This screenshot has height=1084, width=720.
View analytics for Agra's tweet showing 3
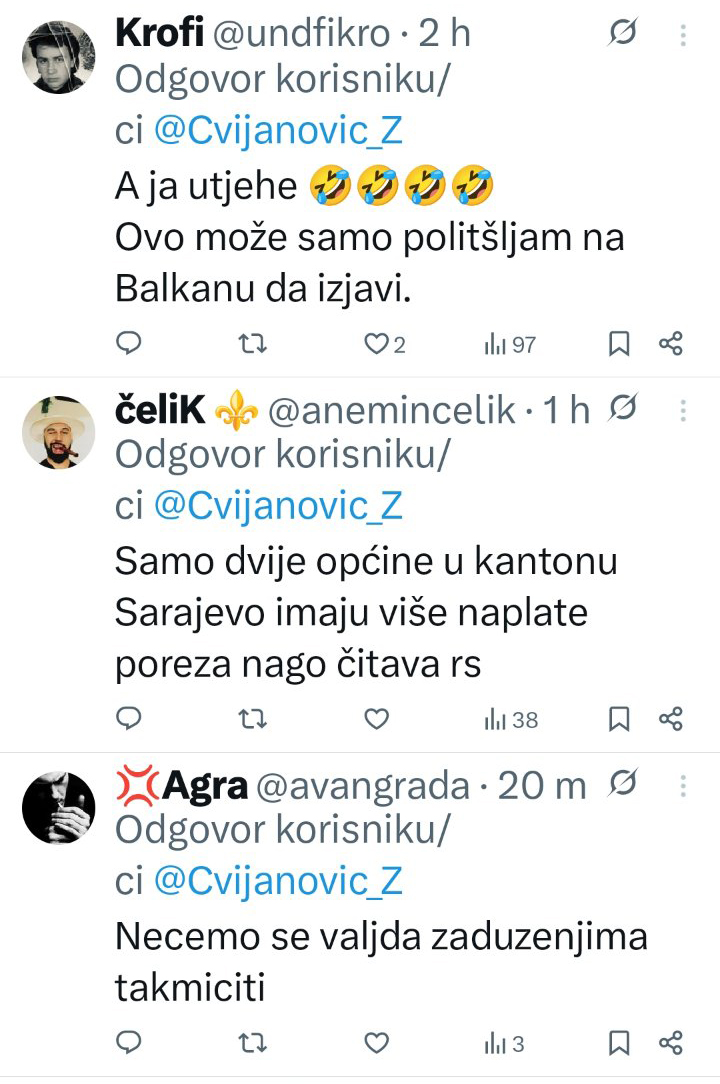point(505,1044)
